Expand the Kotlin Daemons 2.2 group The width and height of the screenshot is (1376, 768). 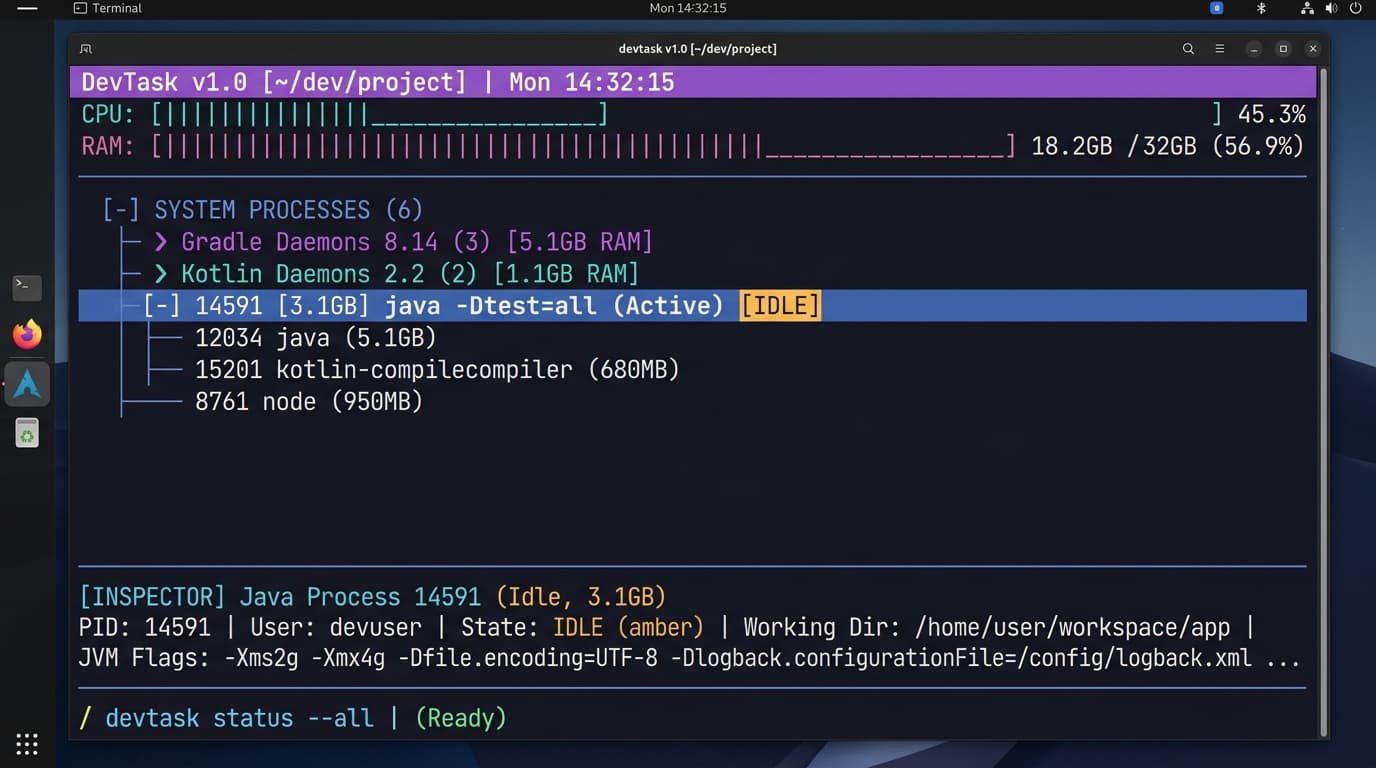click(161, 274)
